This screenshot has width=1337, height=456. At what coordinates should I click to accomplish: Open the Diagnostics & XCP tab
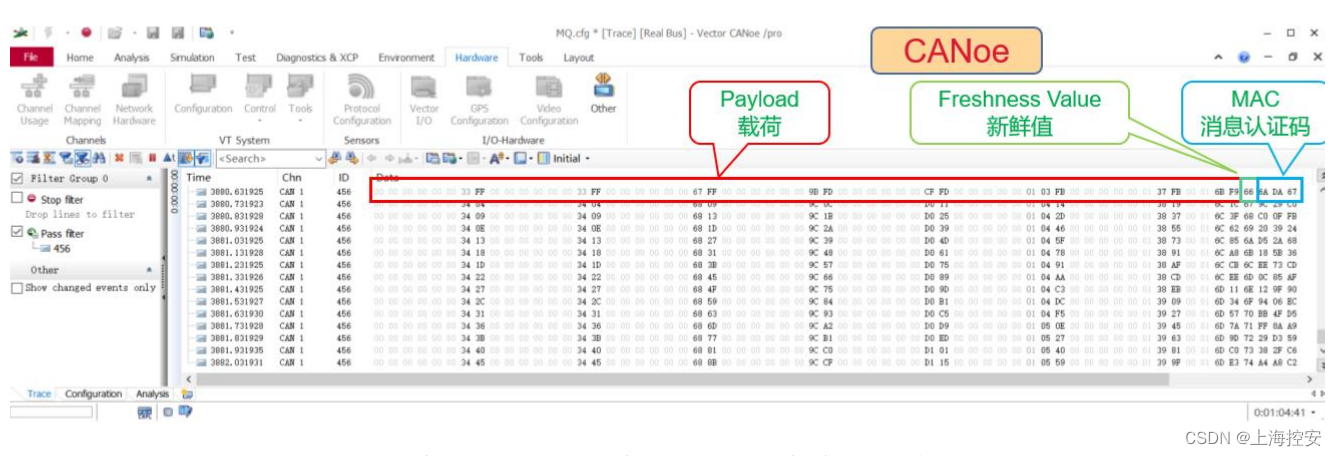[x=317, y=58]
